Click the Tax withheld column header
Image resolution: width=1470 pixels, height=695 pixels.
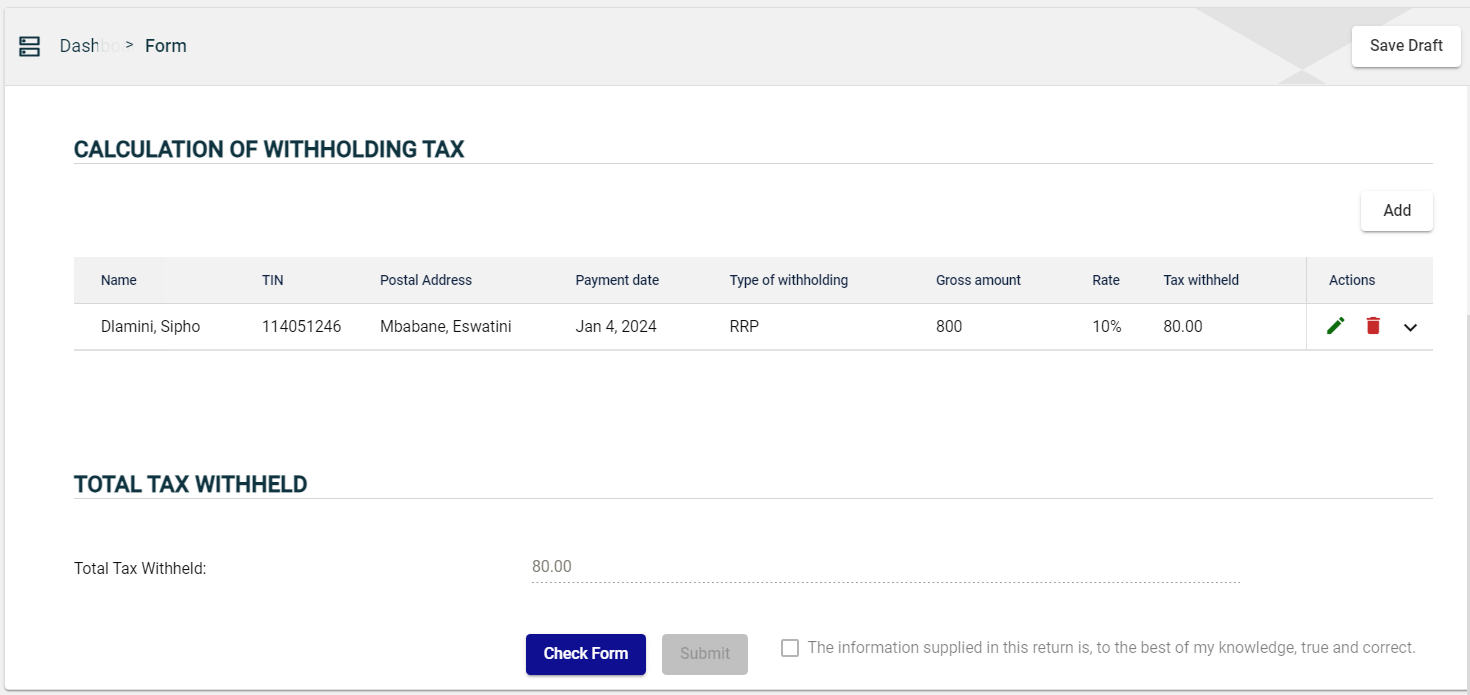coord(1200,280)
